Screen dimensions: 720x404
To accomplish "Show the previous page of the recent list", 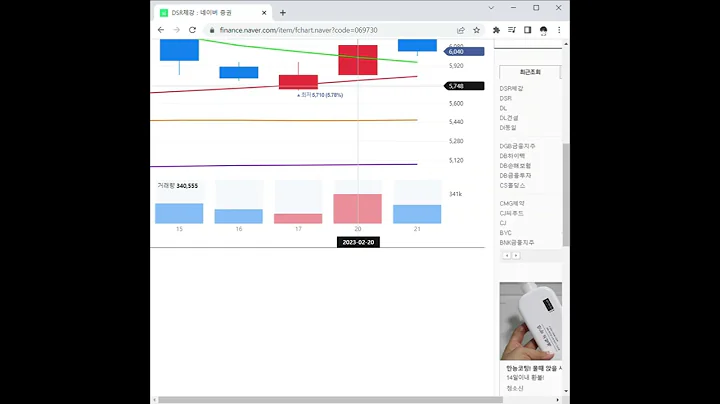I will tap(507, 255).
